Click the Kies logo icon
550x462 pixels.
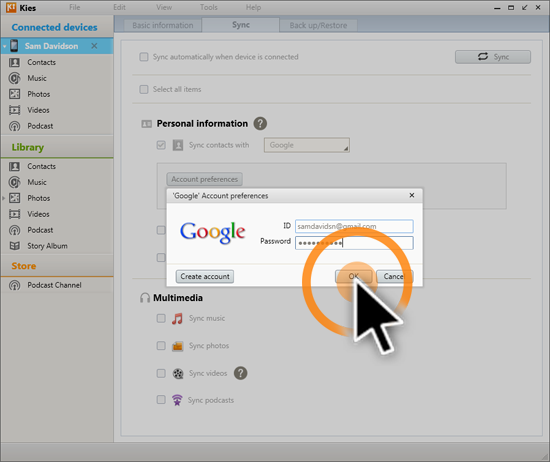pyautogui.click(x=11, y=7)
